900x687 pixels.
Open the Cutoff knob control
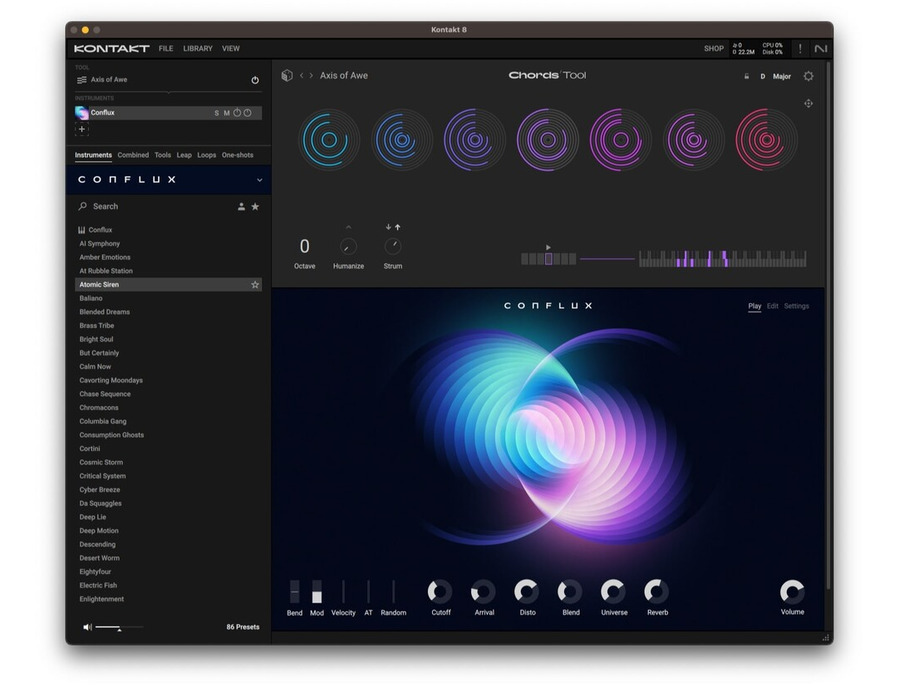(440, 593)
